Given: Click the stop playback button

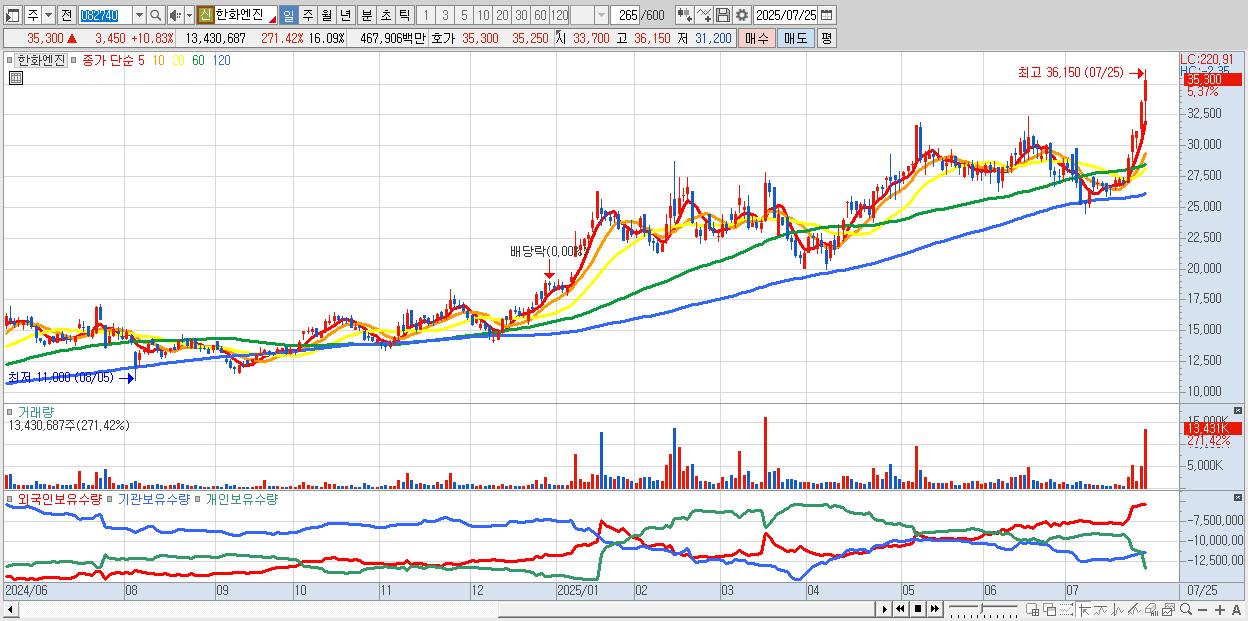Looking at the screenshot, I should coord(918,609).
